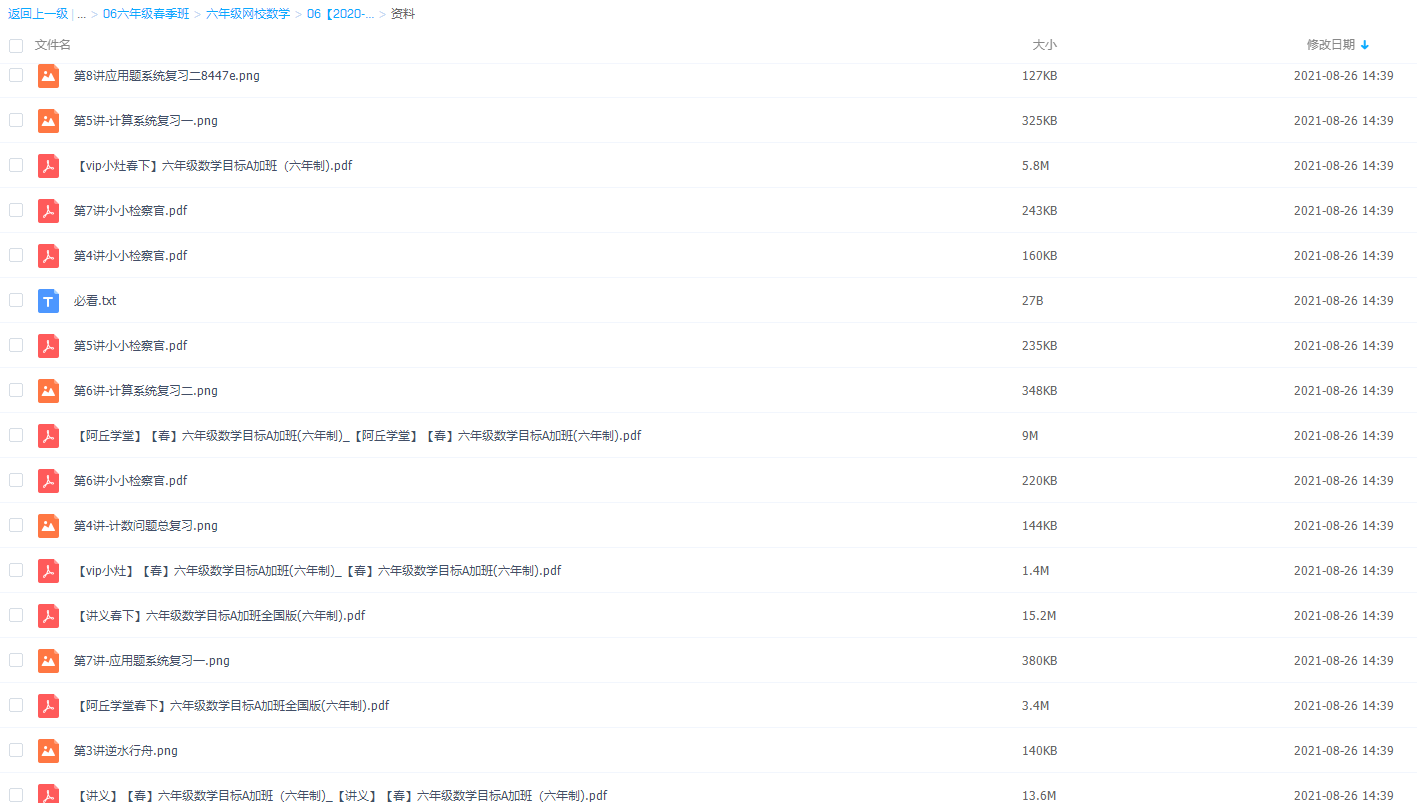Viewport: 1417px width, 803px height.
Task: Sort the file list by 大小 column
Action: pyautogui.click(x=1044, y=45)
